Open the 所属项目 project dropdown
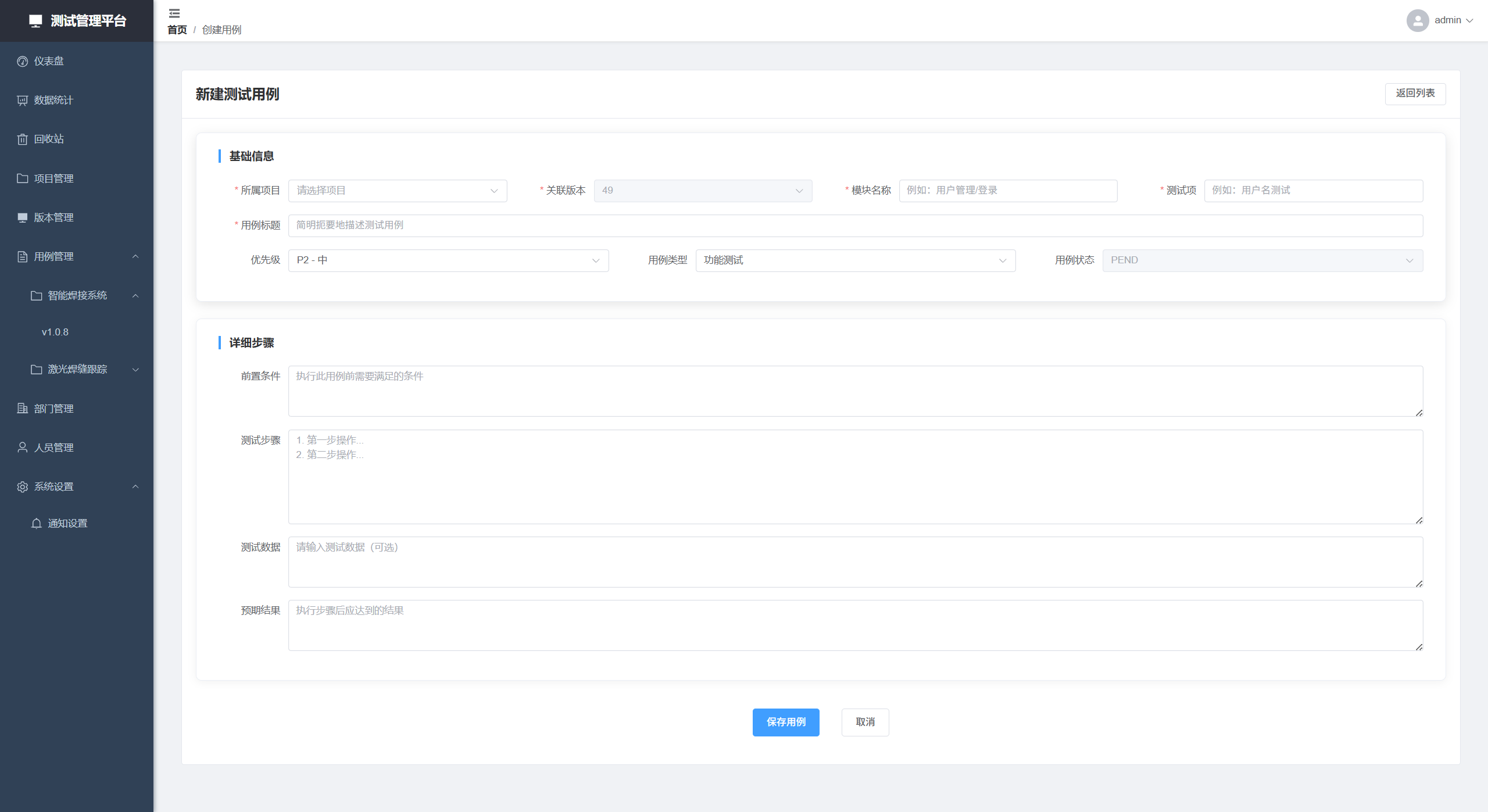The image size is (1488, 812). [x=397, y=191]
